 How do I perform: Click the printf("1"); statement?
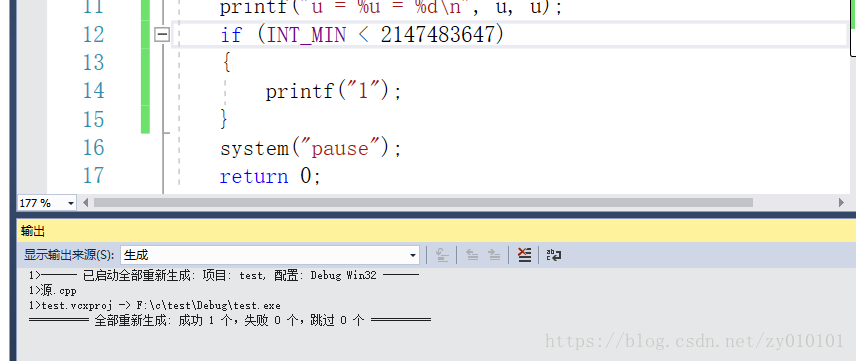click(x=334, y=91)
